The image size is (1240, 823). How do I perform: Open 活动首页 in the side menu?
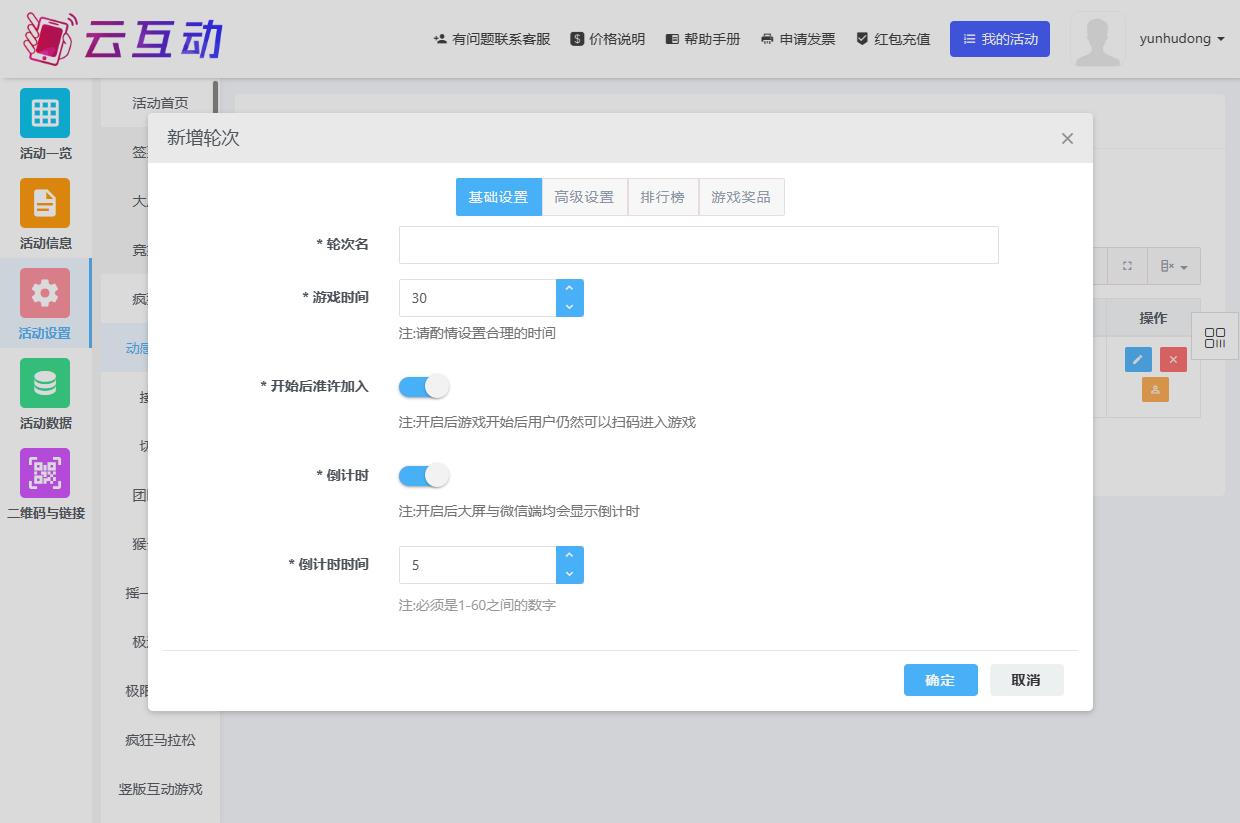(160, 103)
